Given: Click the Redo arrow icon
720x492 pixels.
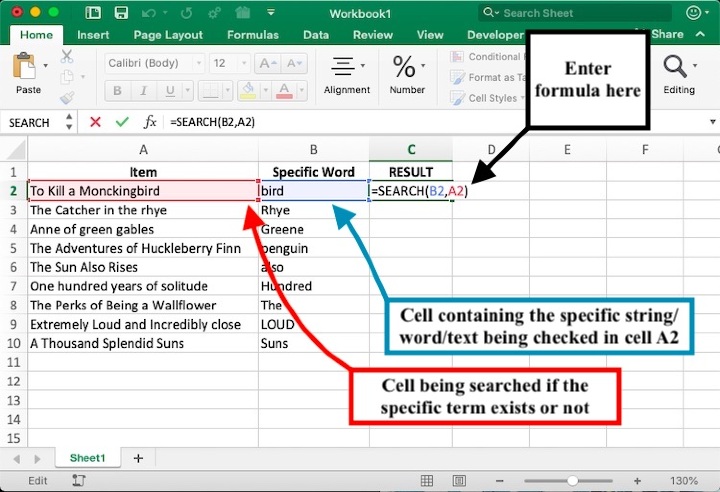Looking at the screenshot, I should pyautogui.click(x=186, y=13).
